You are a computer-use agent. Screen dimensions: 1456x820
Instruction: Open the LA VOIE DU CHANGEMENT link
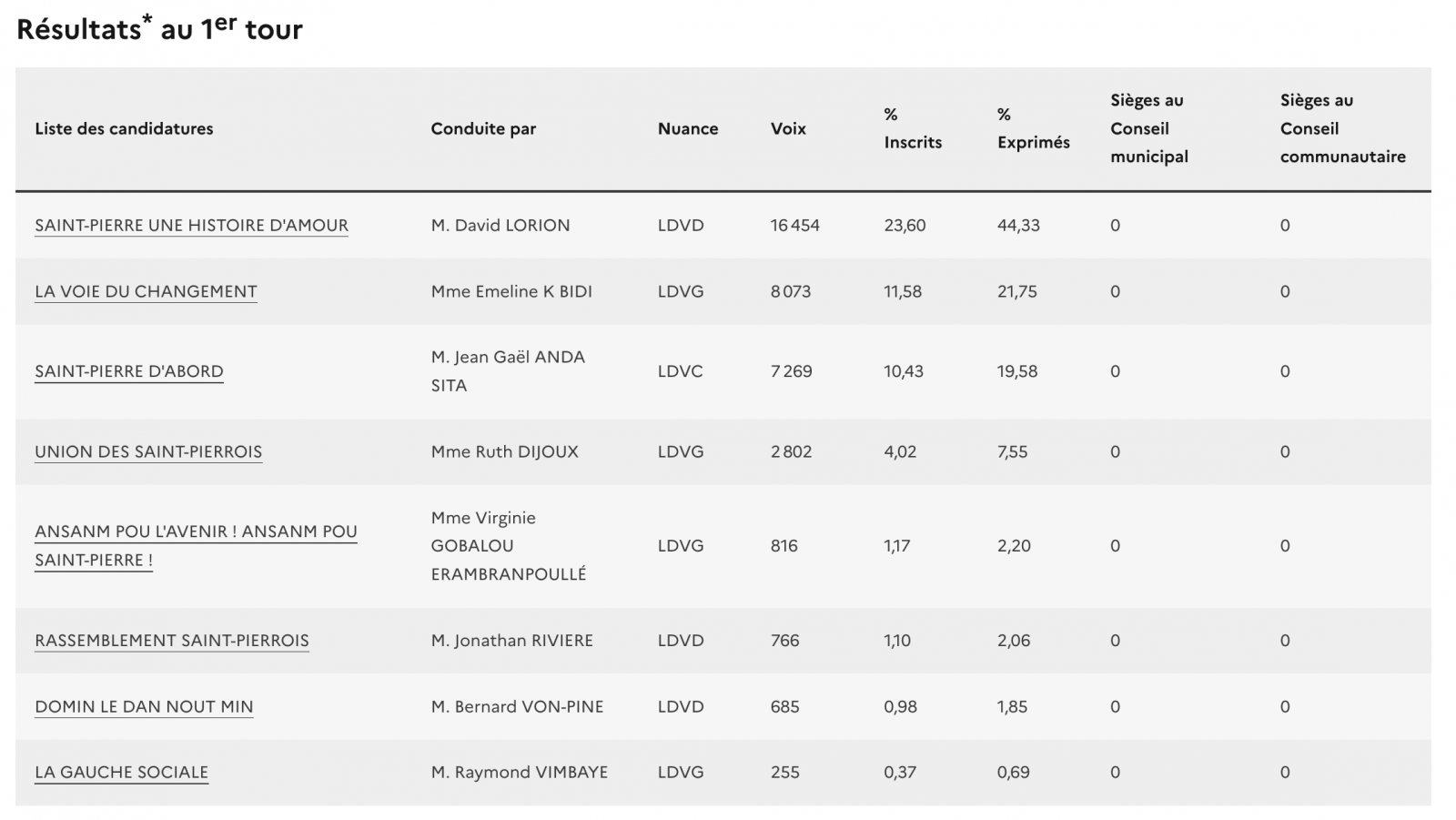point(146,292)
